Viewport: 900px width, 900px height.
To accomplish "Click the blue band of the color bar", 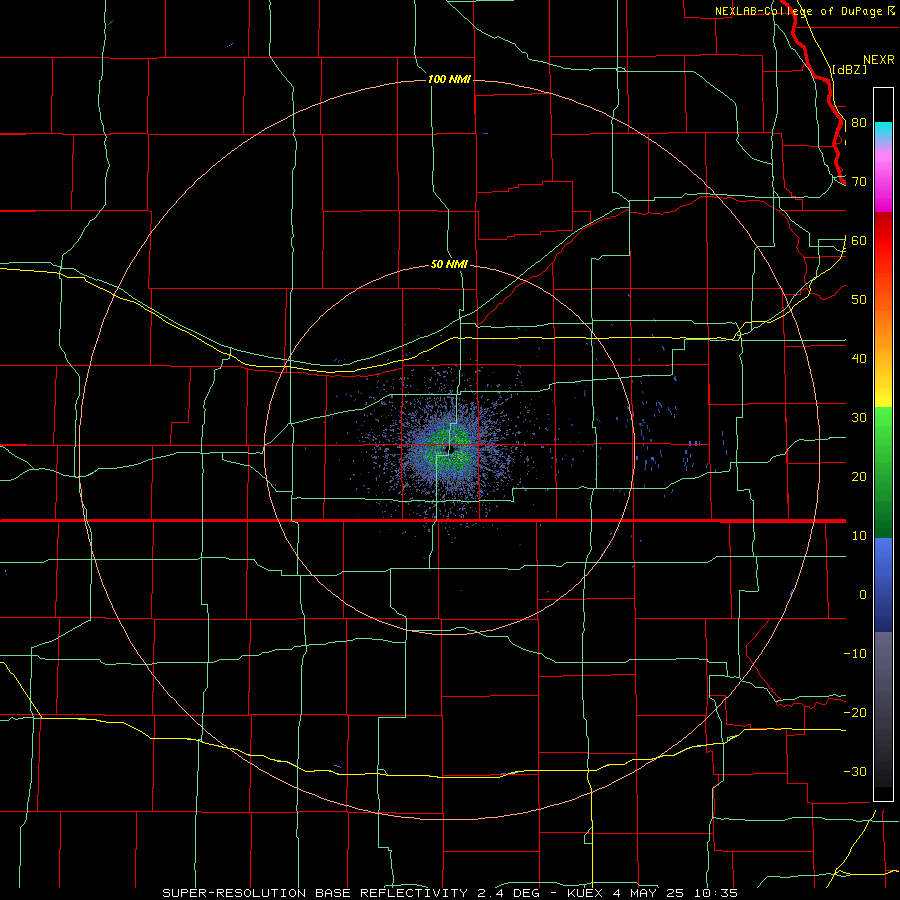I will point(883,585).
